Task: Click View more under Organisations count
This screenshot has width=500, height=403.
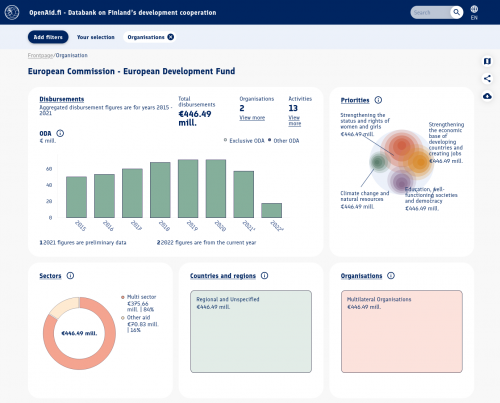Action: pyautogui.click(x=252, y=118)
